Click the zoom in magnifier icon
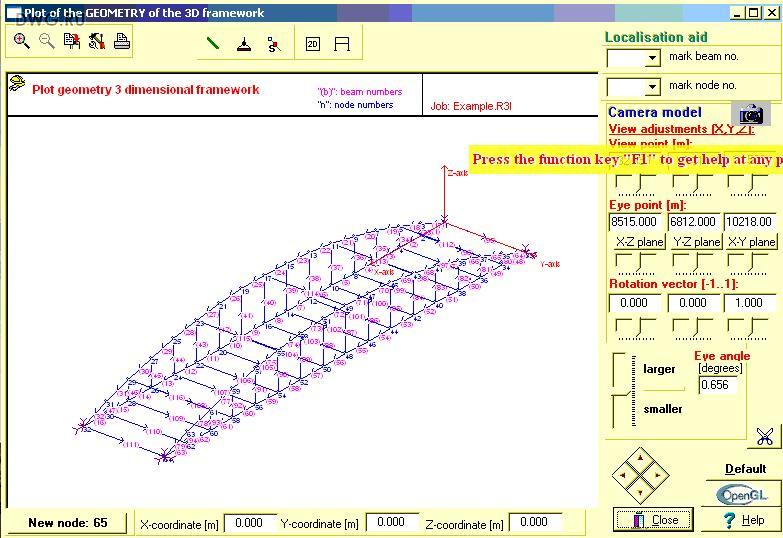The height and width of the screenshot is (538, 783). (22, 41)
